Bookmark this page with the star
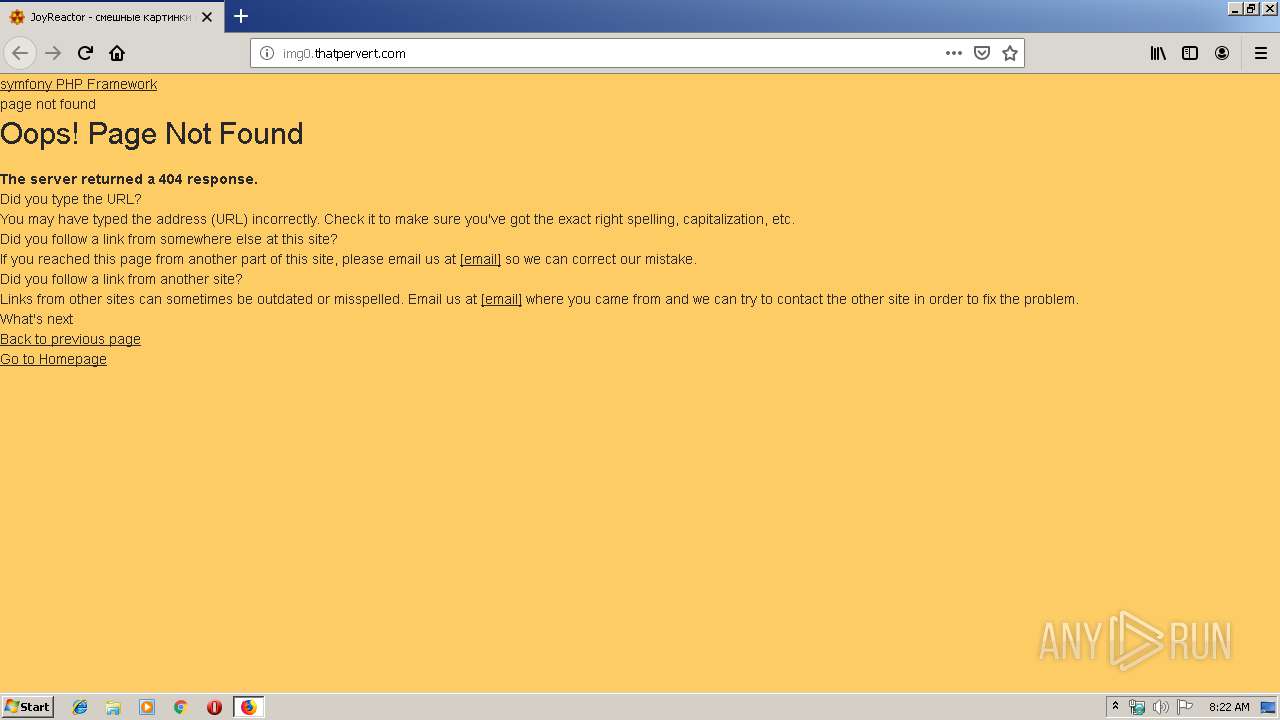This screenshot has height=720, width=1280. pos(1010,53)
